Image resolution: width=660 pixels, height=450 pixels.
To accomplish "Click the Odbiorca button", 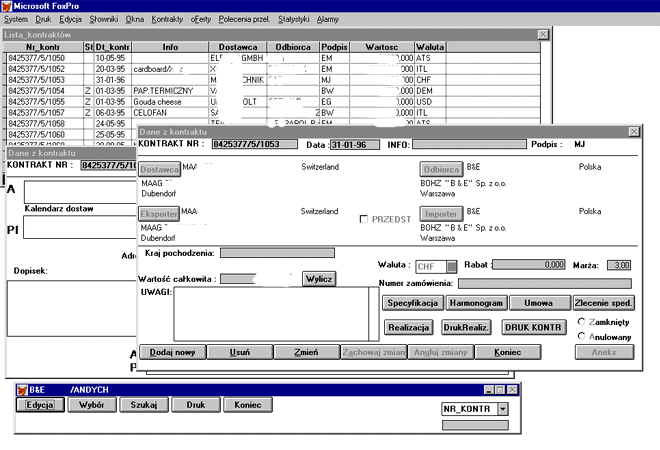I will [441, 169].
